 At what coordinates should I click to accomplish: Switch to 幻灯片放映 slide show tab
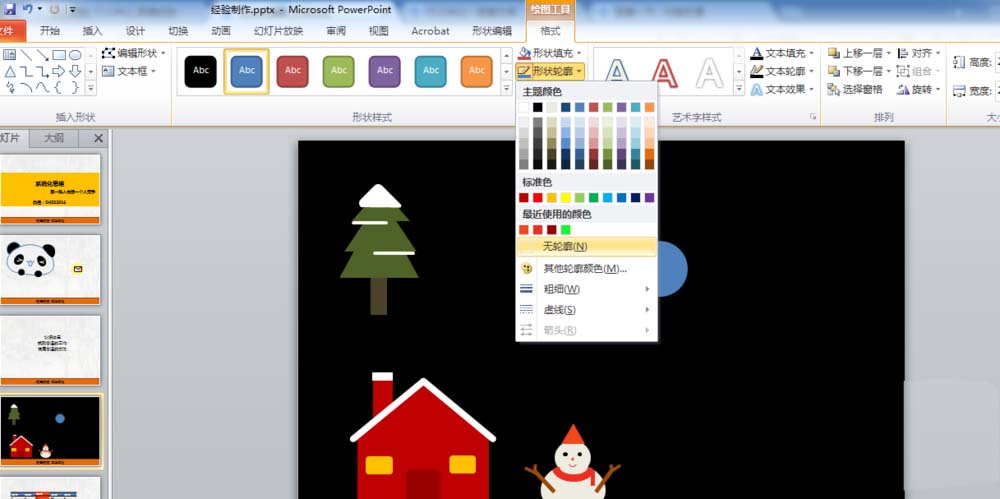pos(278,31)
